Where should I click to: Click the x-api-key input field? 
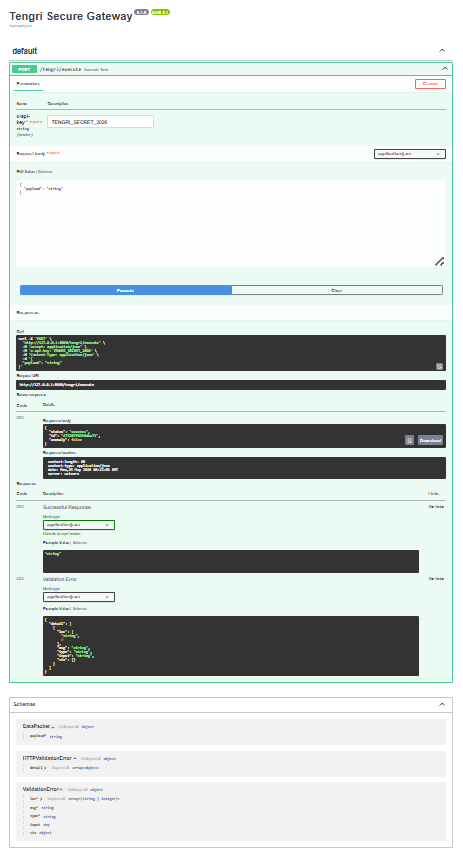click(100, 121)
